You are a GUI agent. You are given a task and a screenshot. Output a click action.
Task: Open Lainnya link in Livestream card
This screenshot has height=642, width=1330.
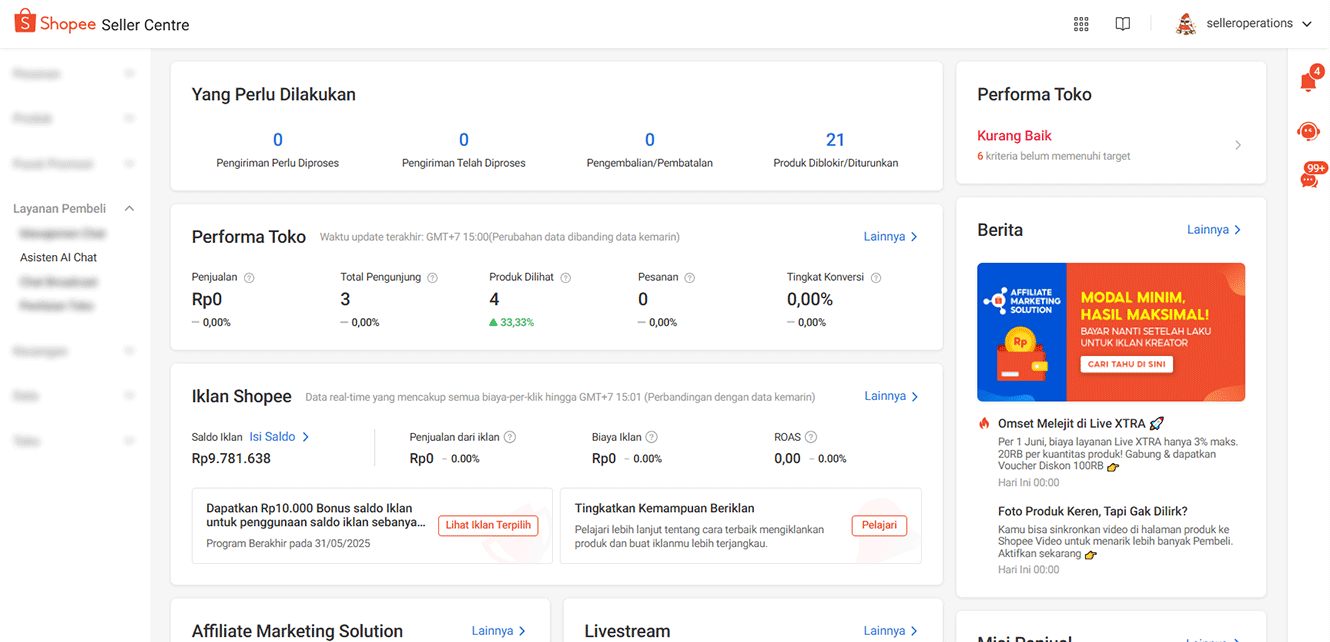click(x=890, y=631)
